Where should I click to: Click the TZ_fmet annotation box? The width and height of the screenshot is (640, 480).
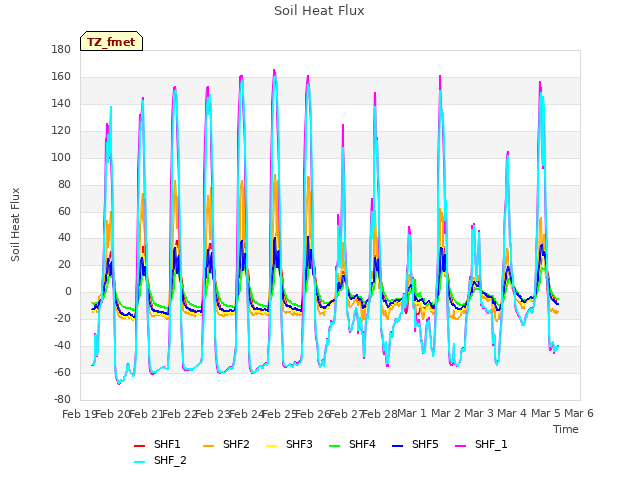tap(111, 41)
